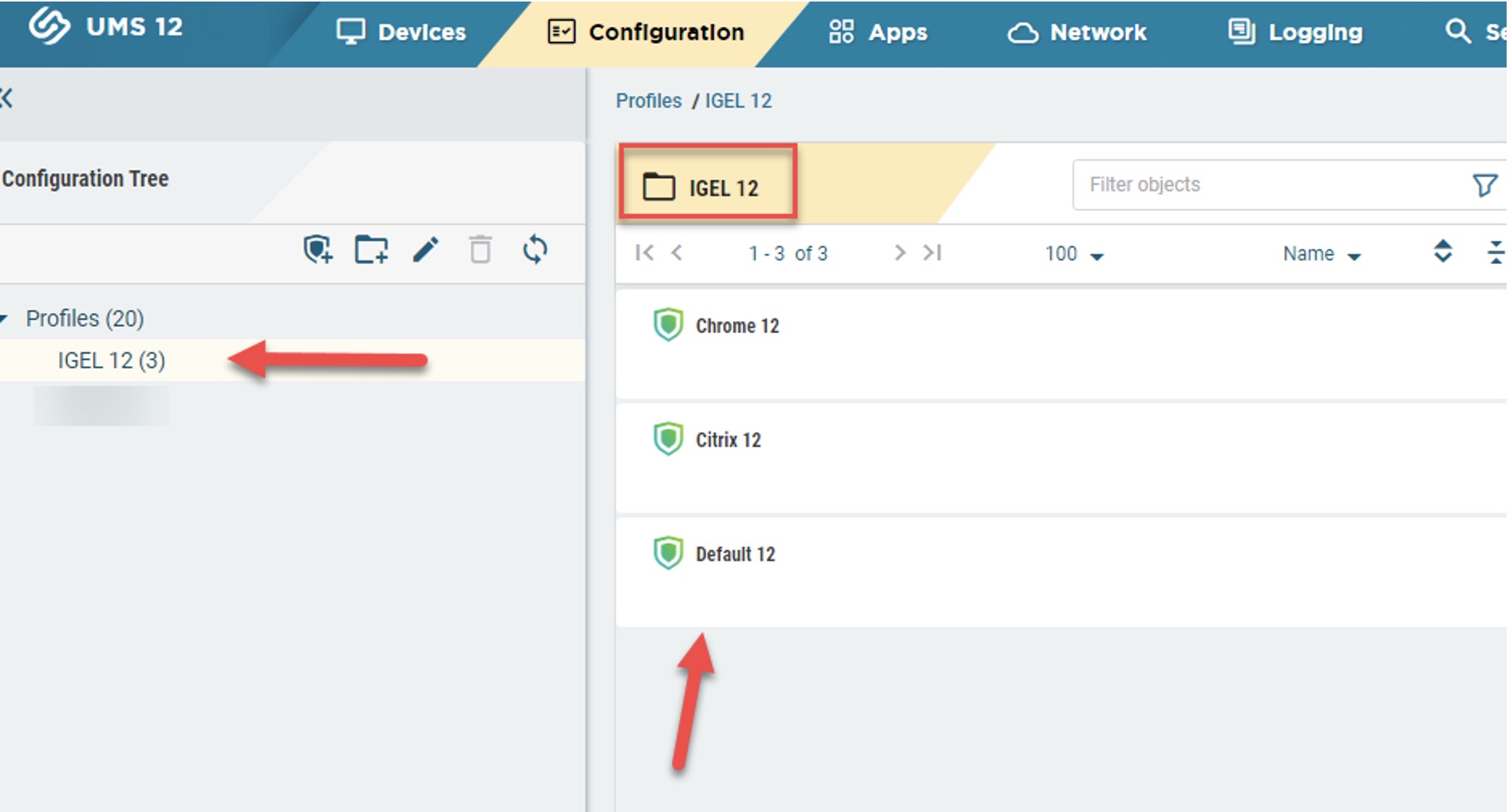Click the refresh tree icon
The height and width of the screenshot is (812, 1512).
pos(535,250)
